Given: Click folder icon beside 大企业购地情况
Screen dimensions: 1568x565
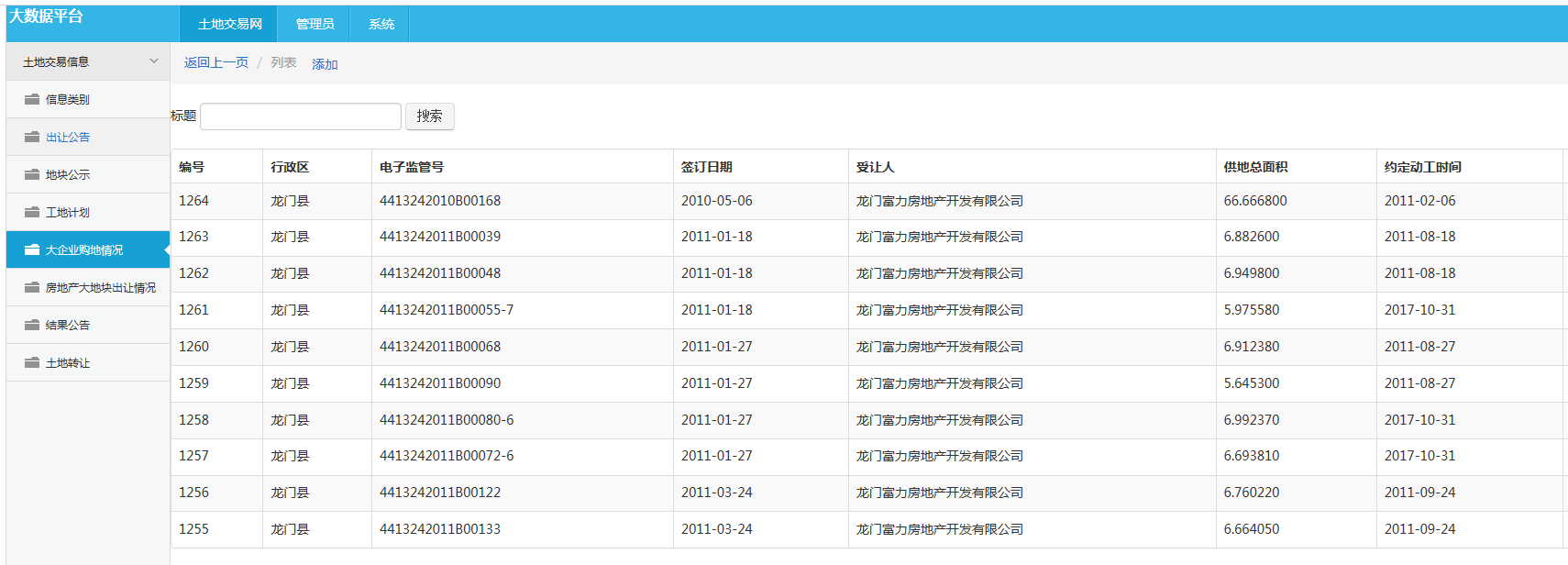Looking at the screenshot, I should [x=32, y=249].
